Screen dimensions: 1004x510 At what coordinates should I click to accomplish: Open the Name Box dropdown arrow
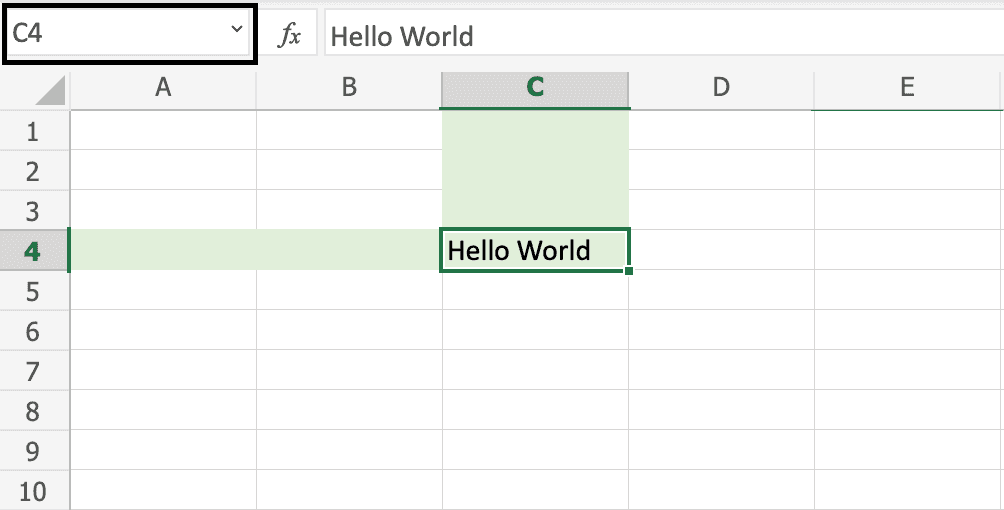237,31
